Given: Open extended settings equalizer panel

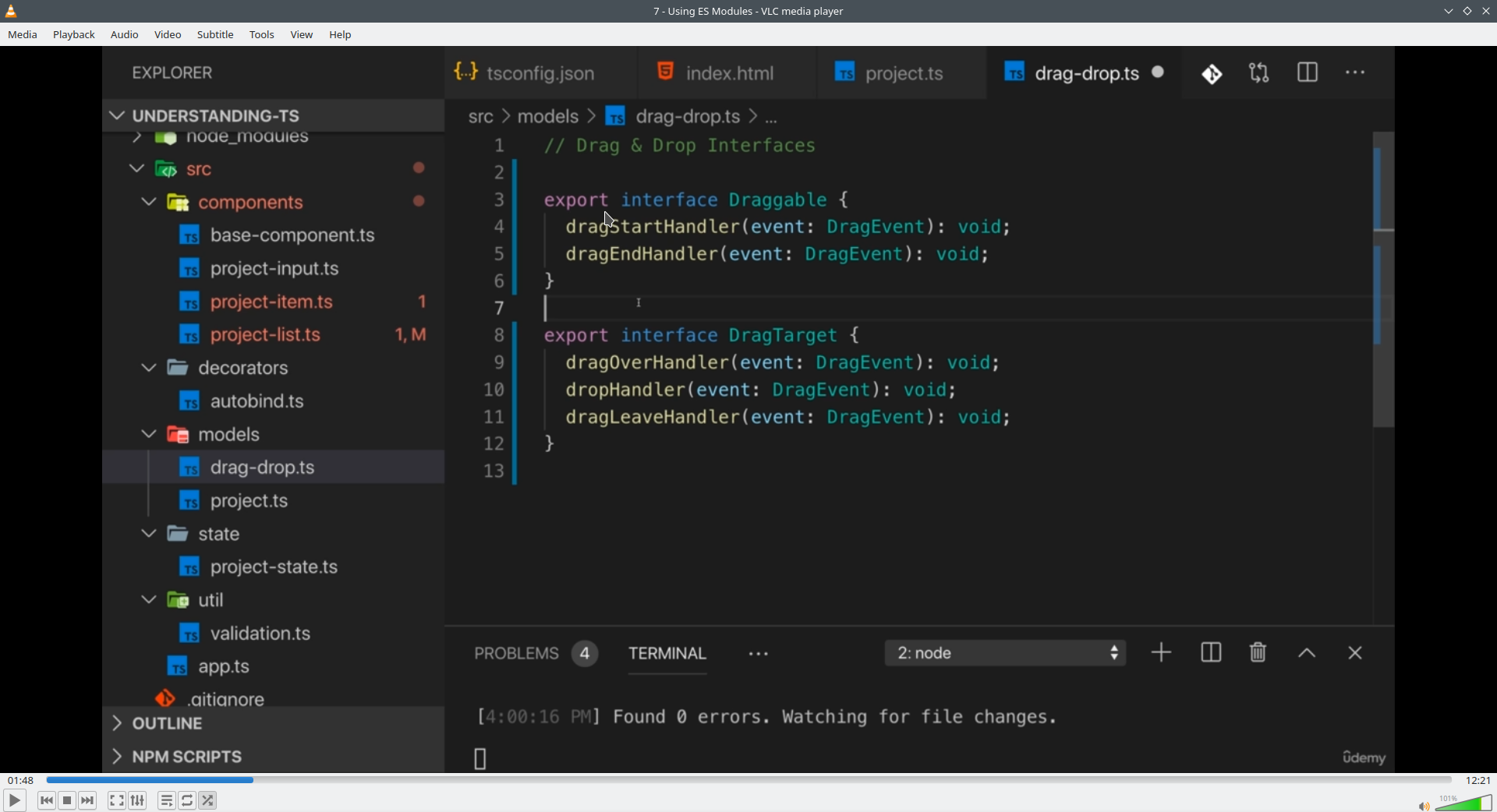Looking at the screenshot, I should pos(138,800).
